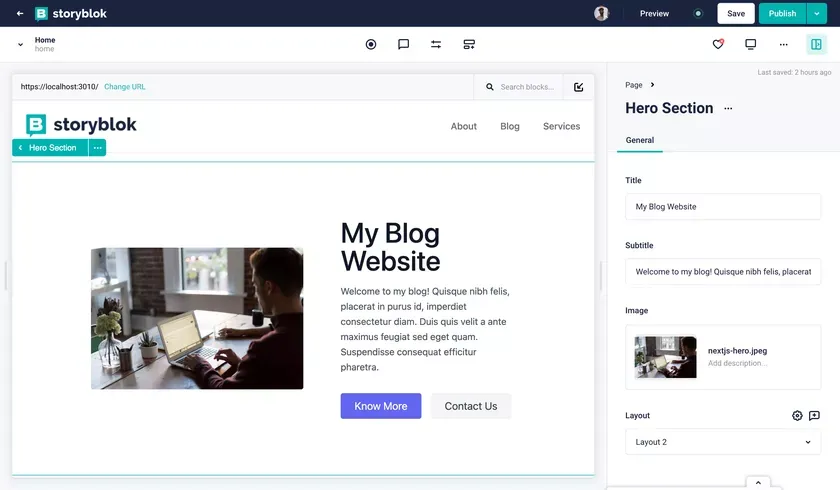
Task: Open preview in new window icon
Action: (579, 87)
